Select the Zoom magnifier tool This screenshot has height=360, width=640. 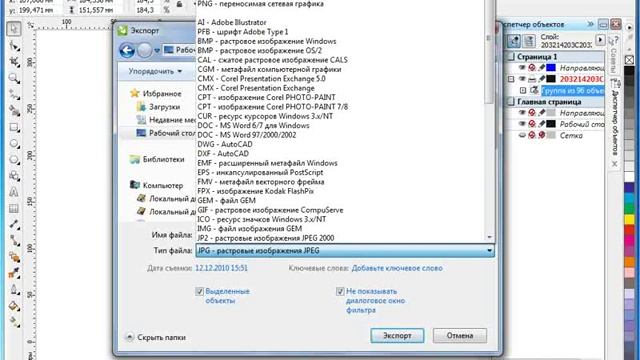[14, 78]
